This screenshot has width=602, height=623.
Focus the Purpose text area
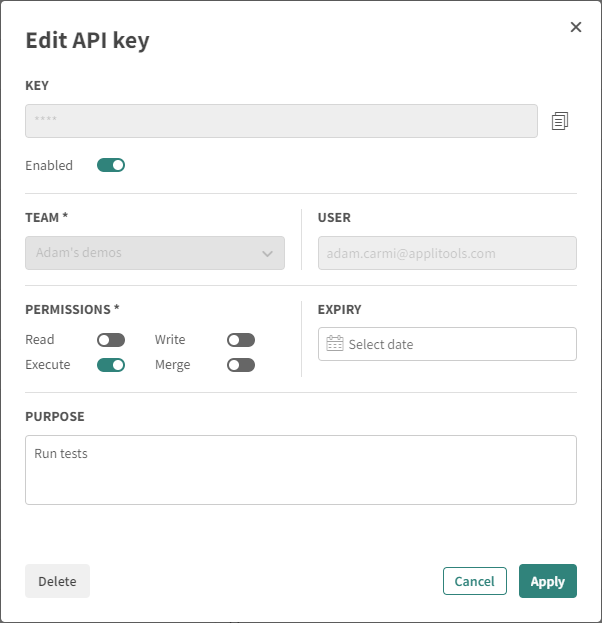[x=300, y=470]
